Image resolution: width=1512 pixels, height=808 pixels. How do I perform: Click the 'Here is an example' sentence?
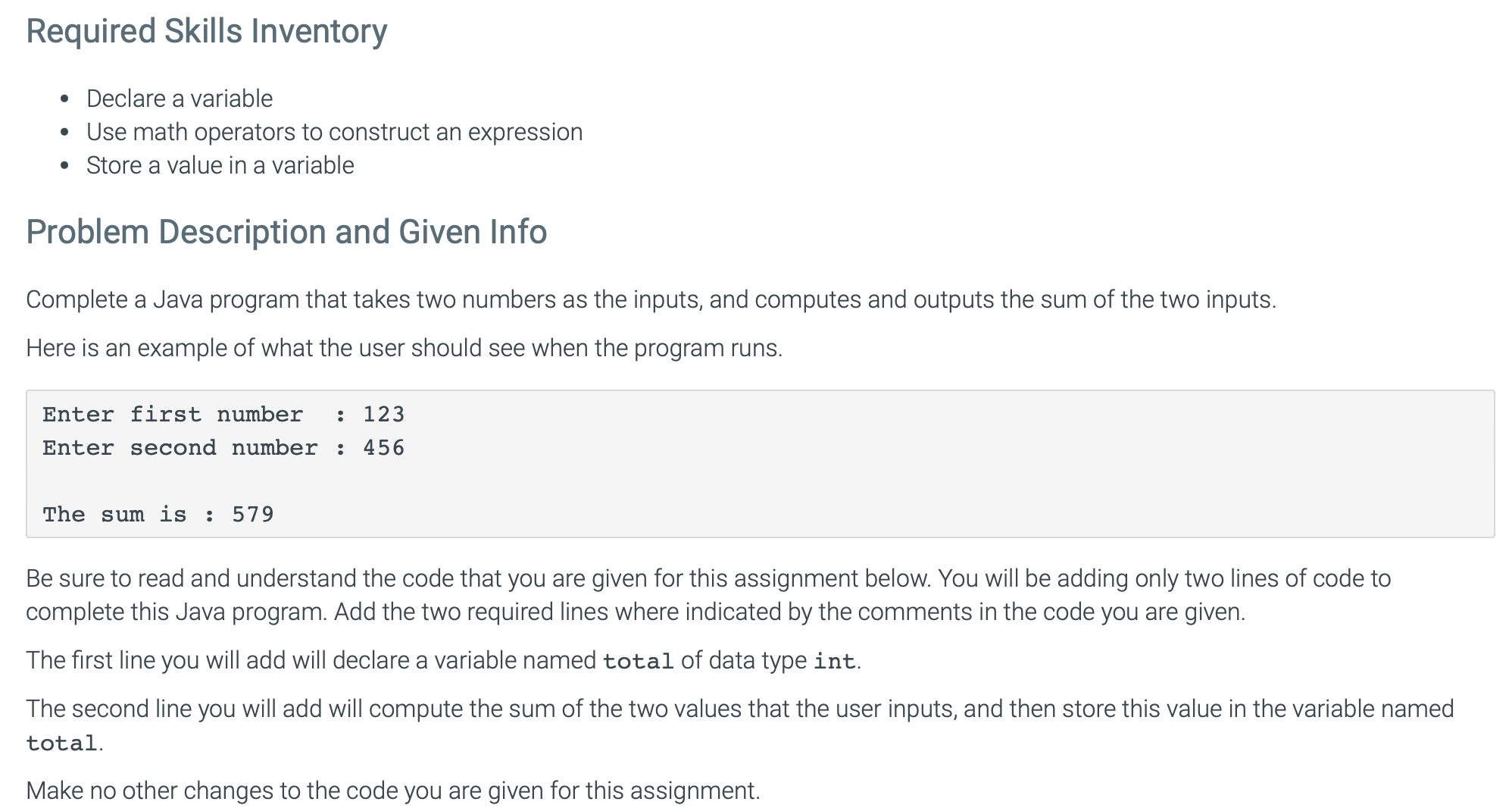click(x=405, y=349)
